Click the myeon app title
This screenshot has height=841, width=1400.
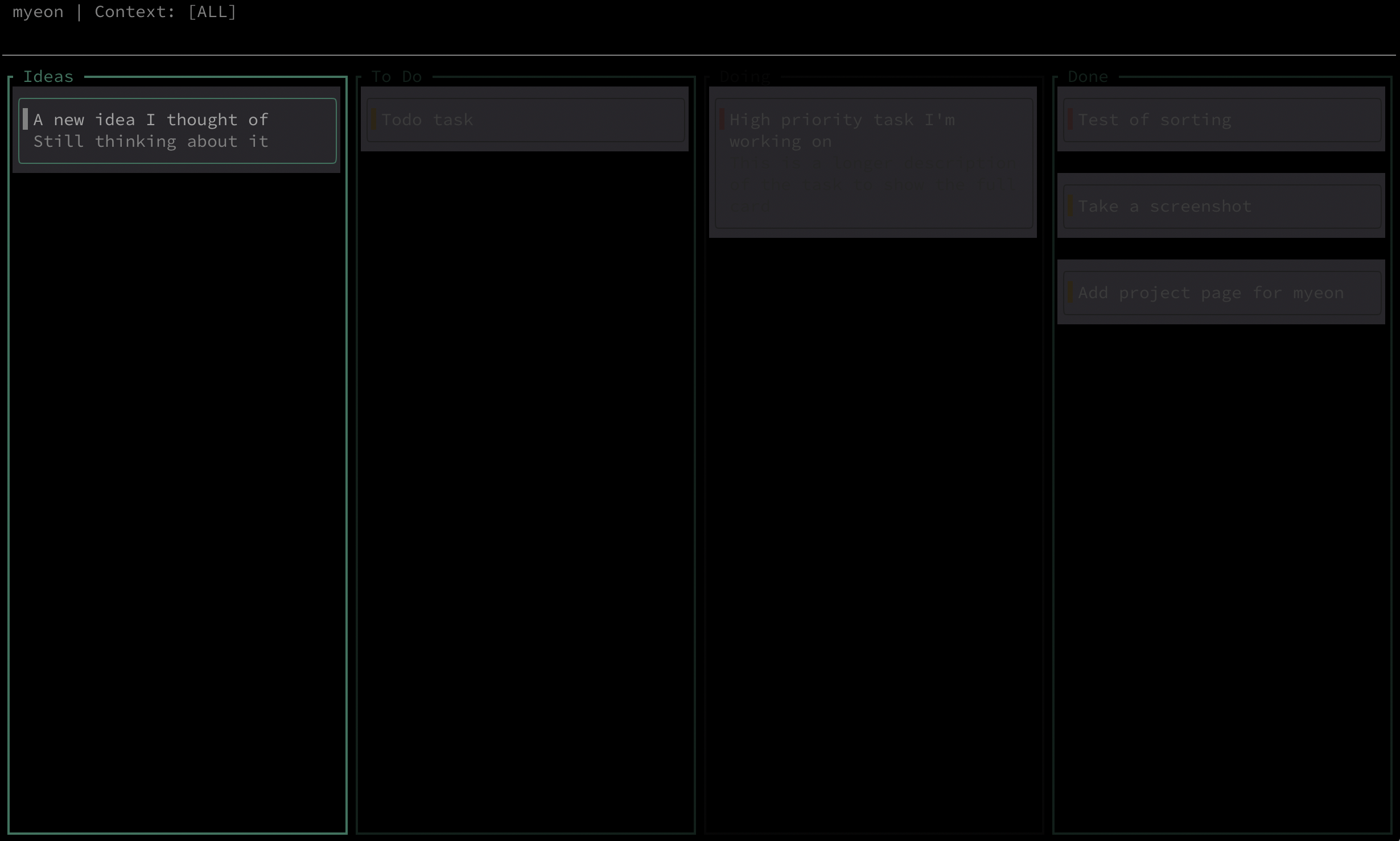pyautogui.click(x=38, y=12)
